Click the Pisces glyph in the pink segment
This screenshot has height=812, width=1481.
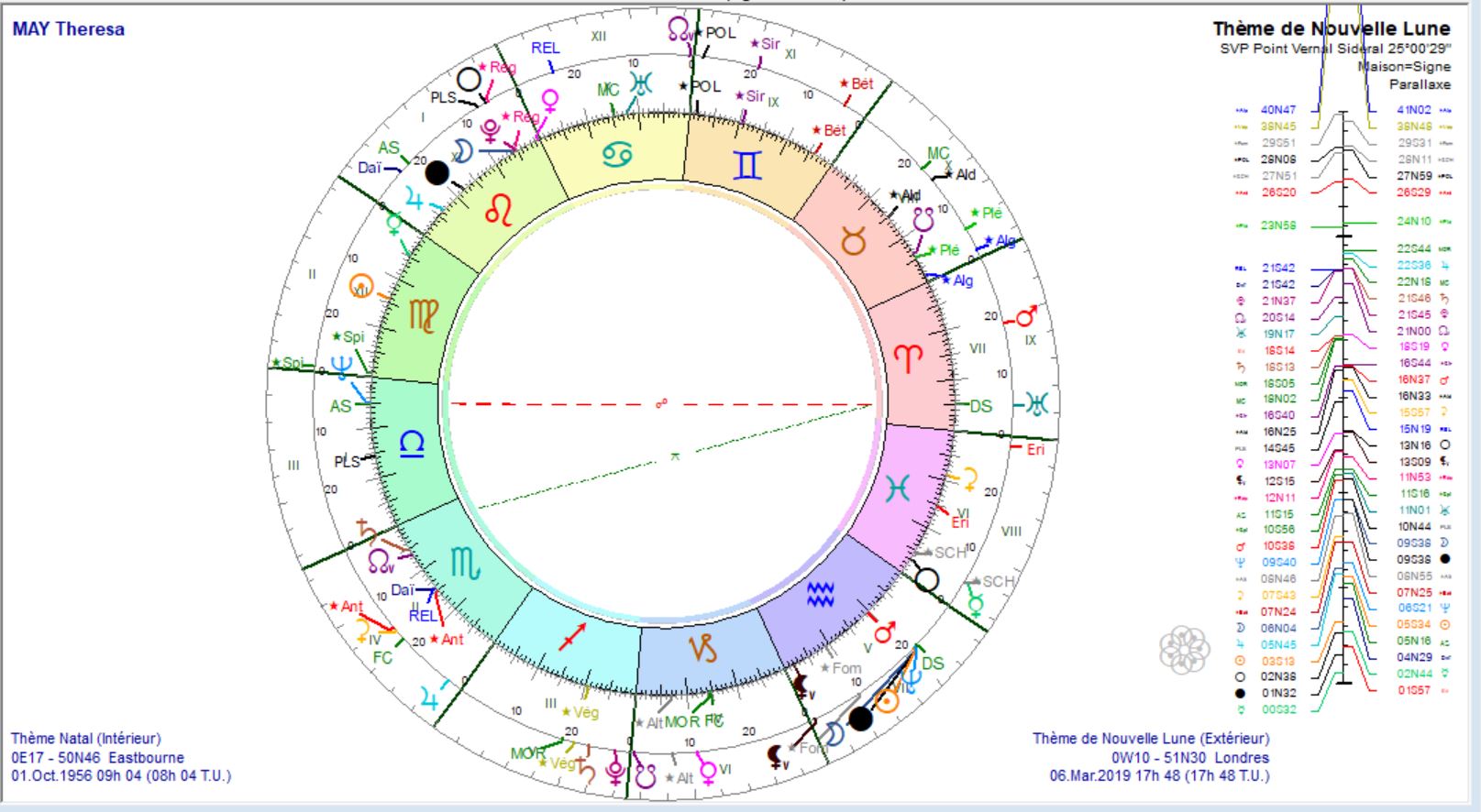click(x=897, y=488)
